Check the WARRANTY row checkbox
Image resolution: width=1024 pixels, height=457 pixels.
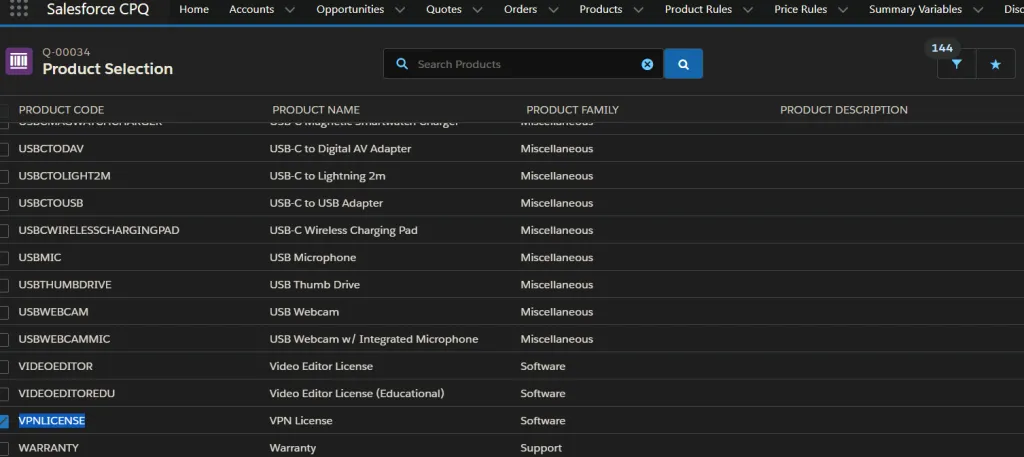3,449
